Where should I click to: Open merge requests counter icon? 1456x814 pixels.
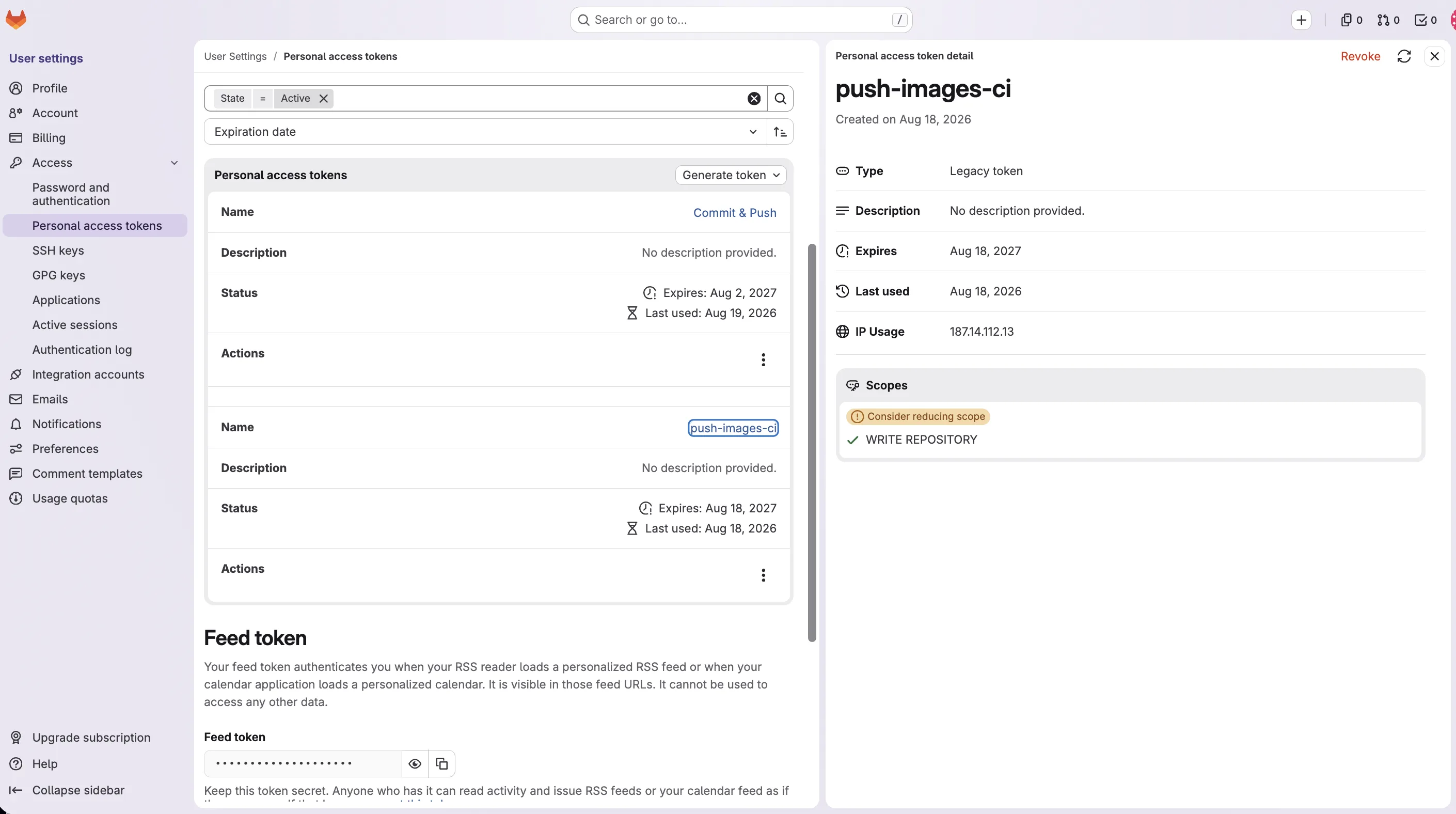click(x=1388, y=20)
